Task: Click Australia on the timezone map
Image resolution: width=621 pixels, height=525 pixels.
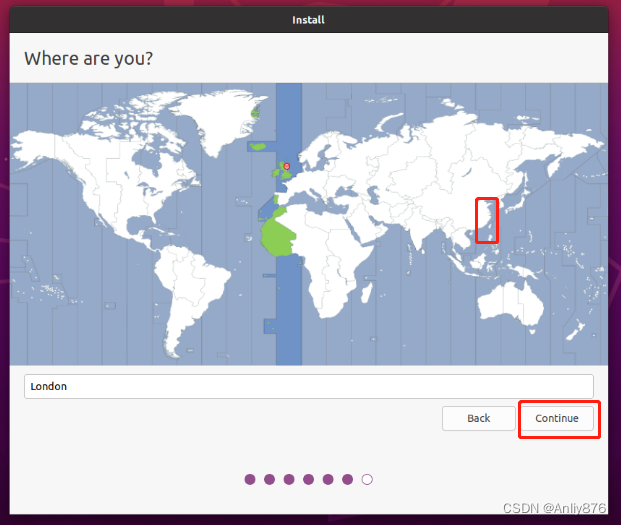Action: (511, 303)
